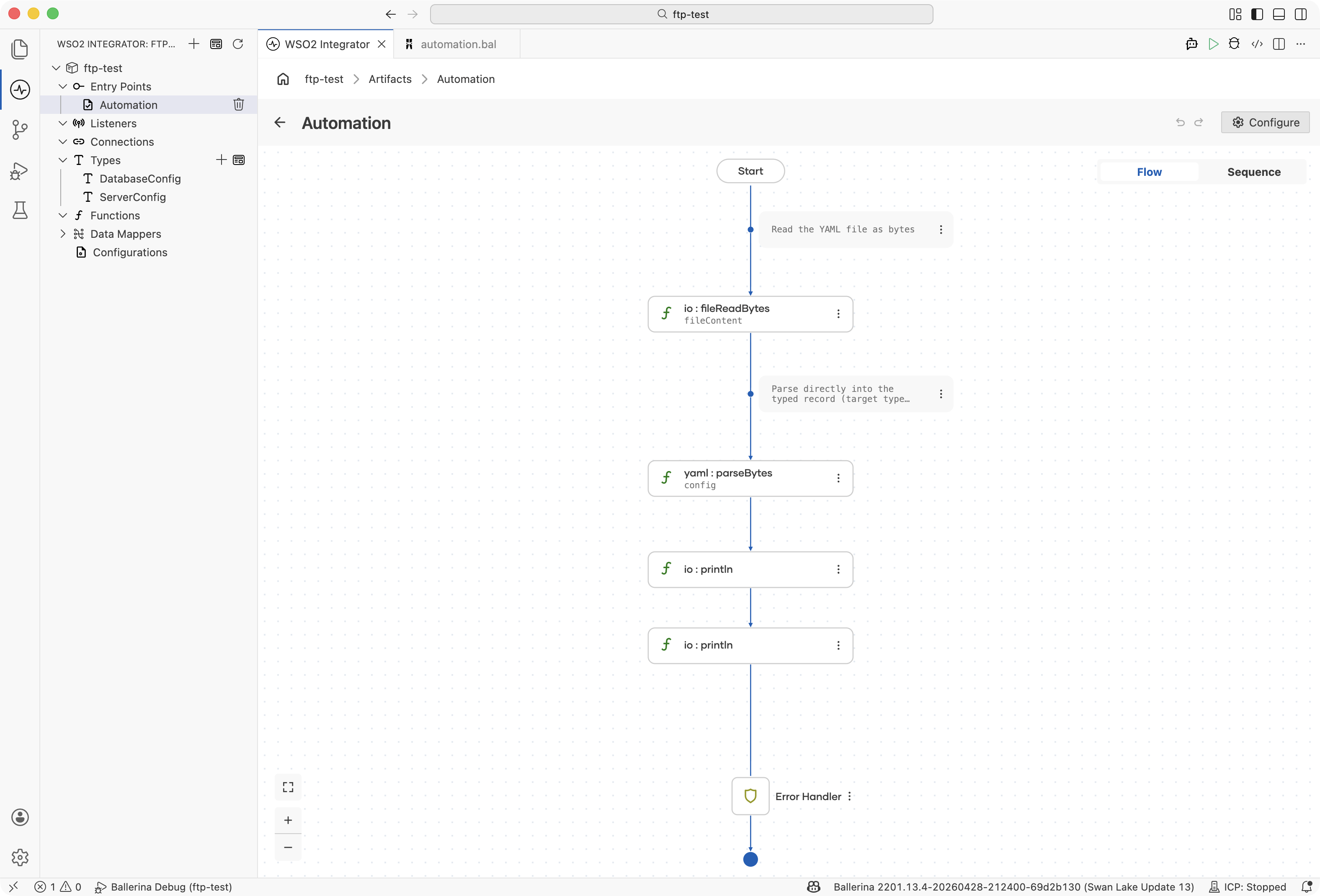
Task: Switch diagram to Flow view
Action: (x=1149, y=172)
